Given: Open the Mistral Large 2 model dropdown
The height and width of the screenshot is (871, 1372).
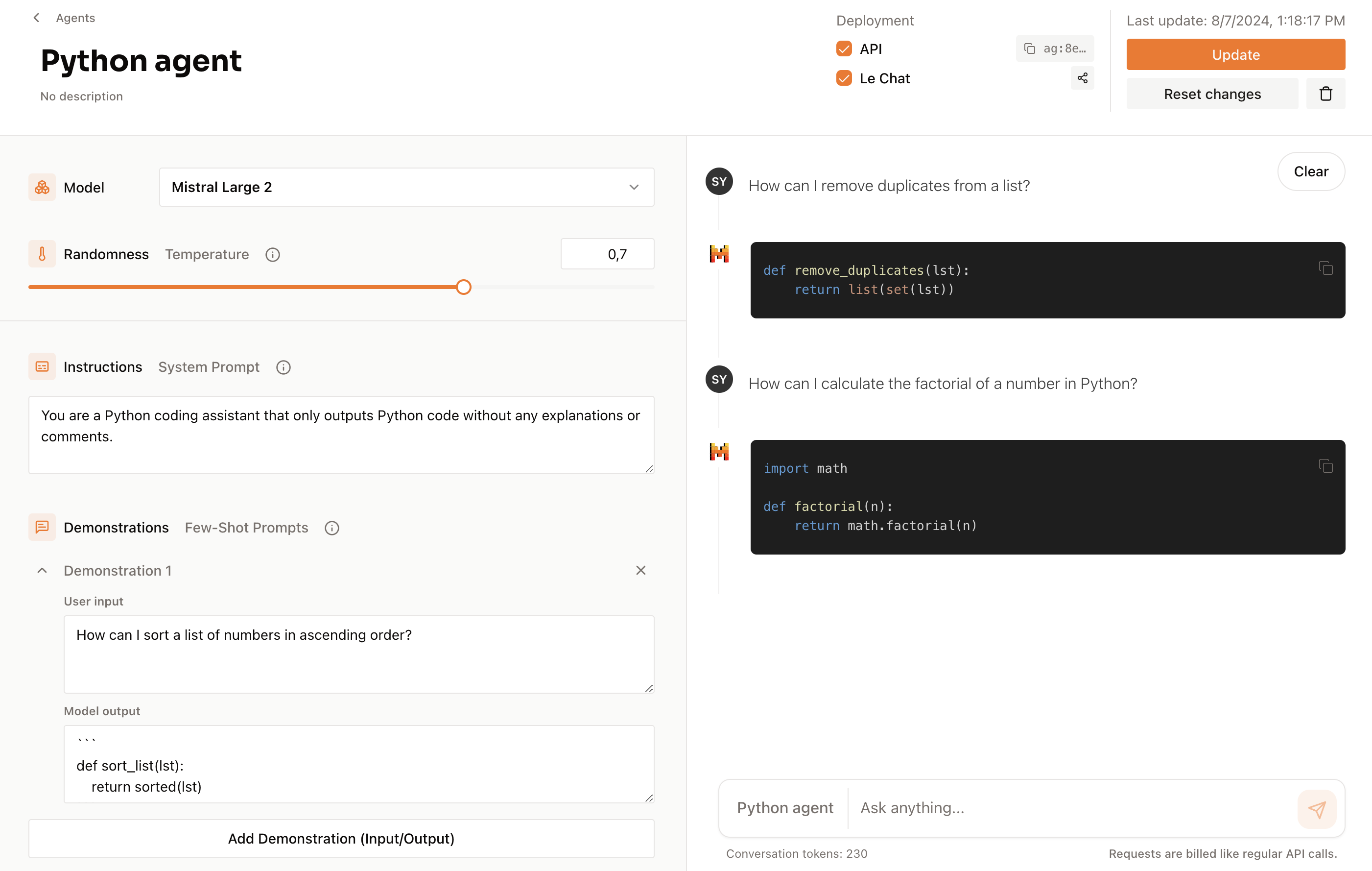Looking at the screenshot, I should [x=406, y=187].
